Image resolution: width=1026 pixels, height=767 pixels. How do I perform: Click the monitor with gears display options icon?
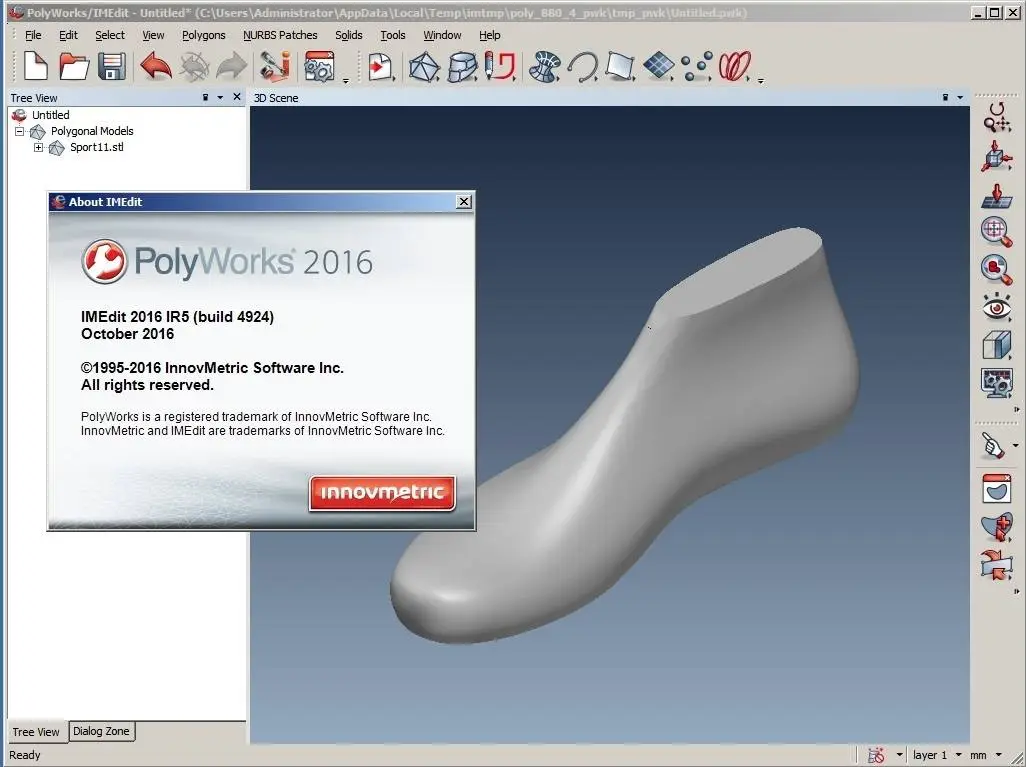pos(997,384)
